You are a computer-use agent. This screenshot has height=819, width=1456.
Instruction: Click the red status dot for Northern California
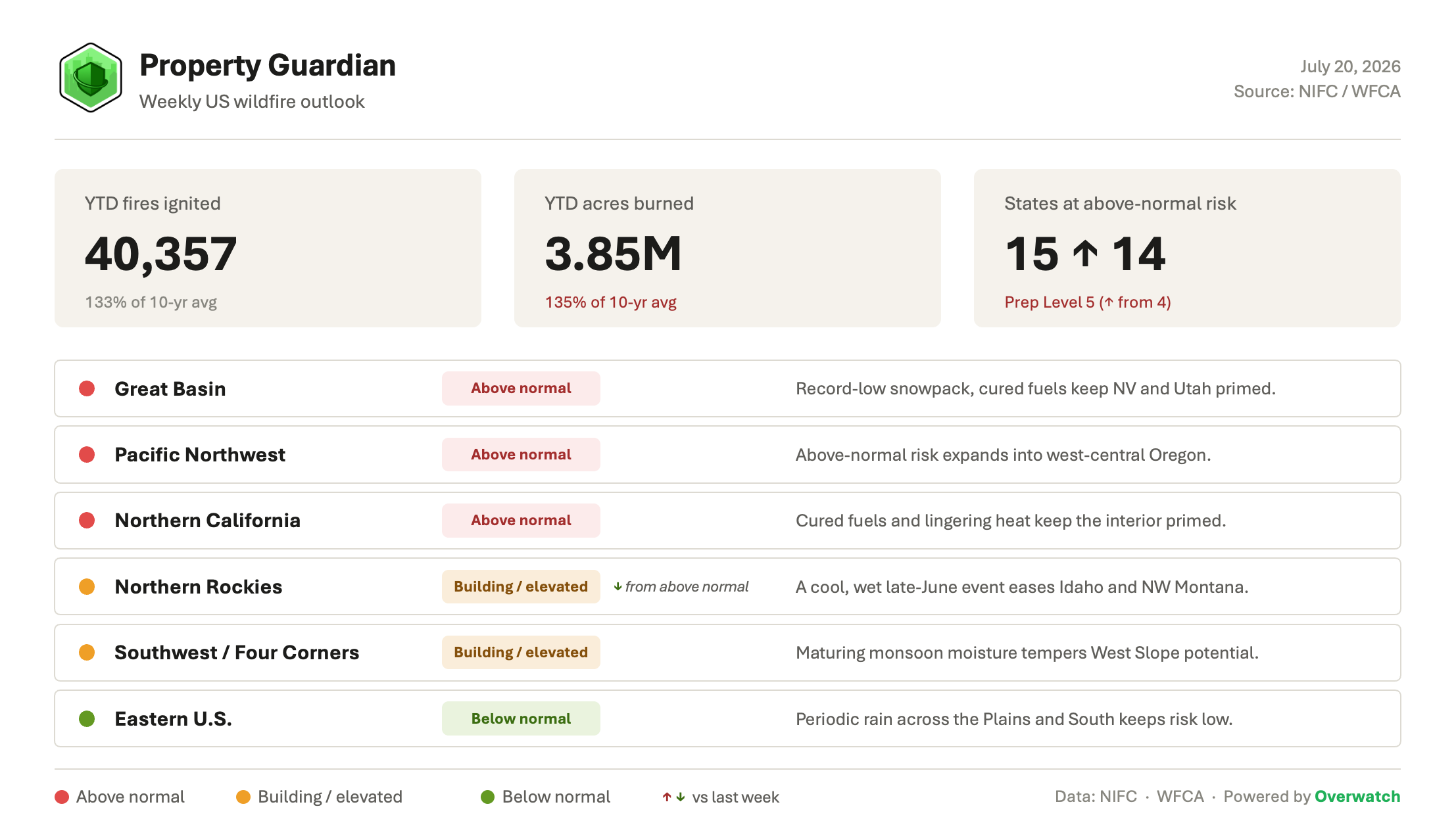87,521
